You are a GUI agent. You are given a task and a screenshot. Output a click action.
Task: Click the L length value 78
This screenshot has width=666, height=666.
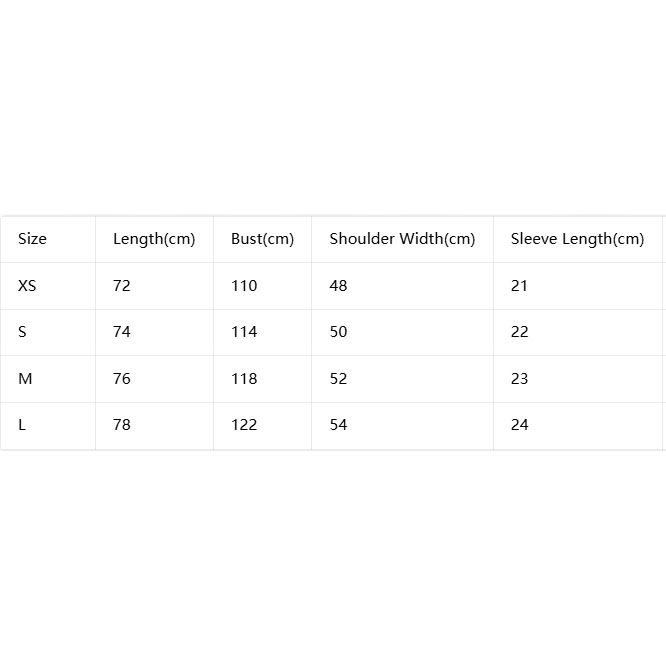121,425
